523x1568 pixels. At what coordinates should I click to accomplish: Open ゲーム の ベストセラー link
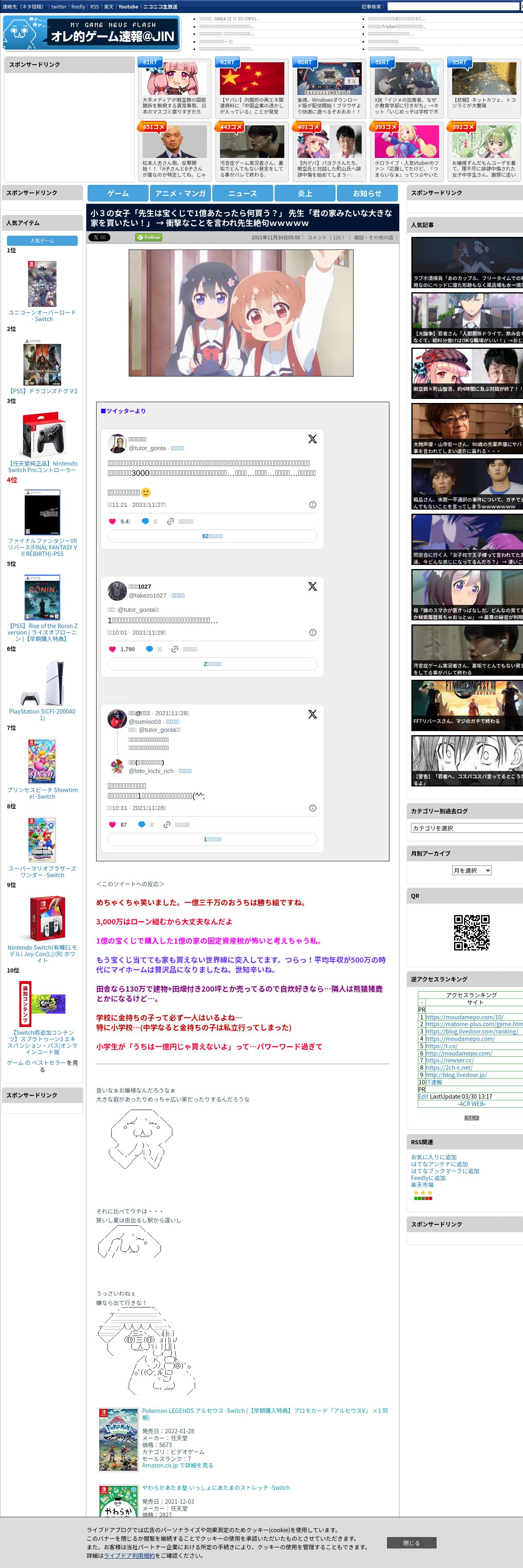tap(36, 1062)
